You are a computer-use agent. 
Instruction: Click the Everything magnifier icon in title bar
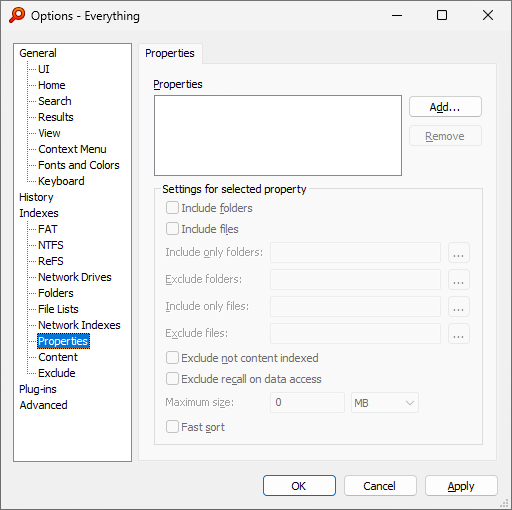click(17, 15)
